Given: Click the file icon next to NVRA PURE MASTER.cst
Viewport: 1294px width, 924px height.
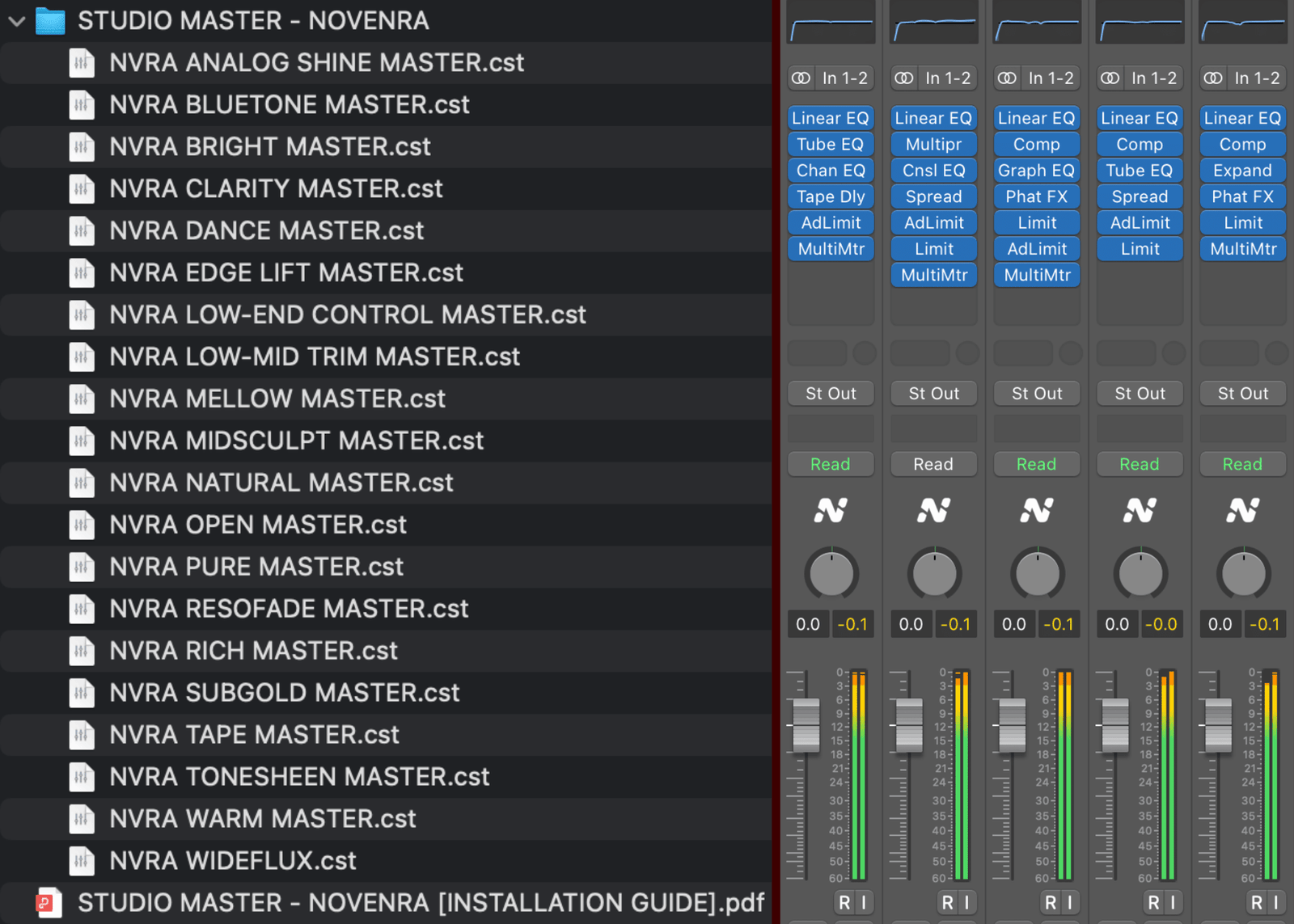Looking at the screenshot, I should (x=82, y=567).
